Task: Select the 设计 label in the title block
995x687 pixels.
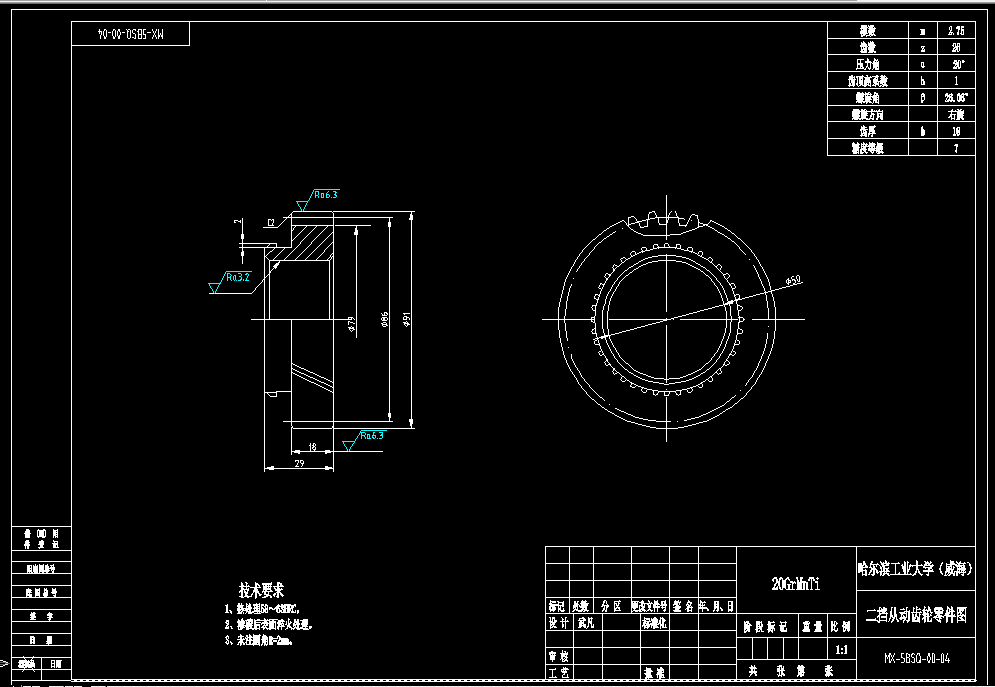Action: click(558, 623)
